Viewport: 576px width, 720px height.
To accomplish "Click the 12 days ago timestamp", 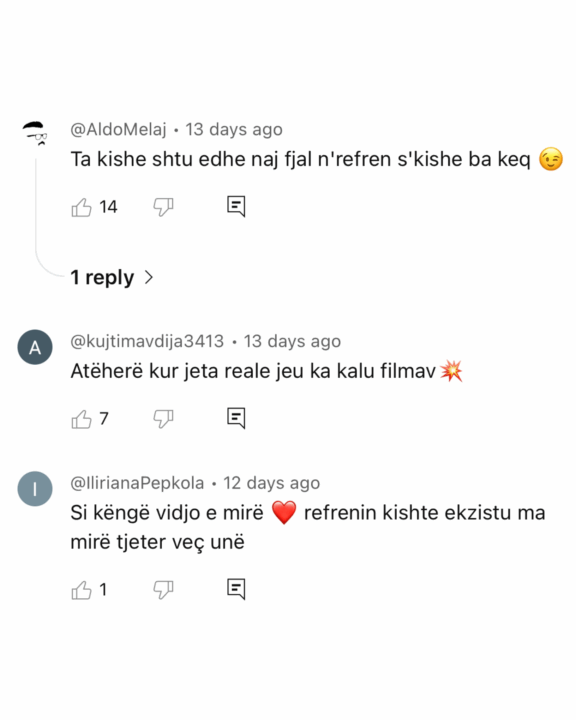I will [x=271, y=483].
